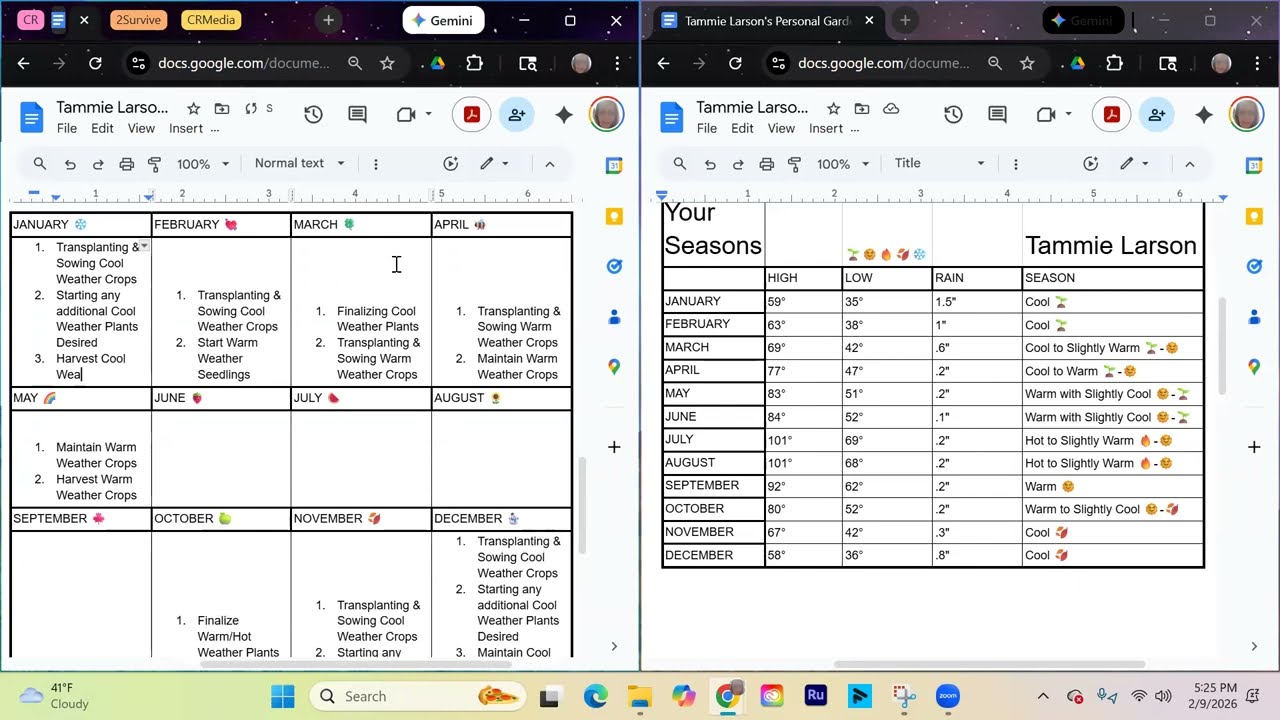Open Tasks side panel in right window
1280x720 pixels.
pyautogui.click(x=1254, y=266)
